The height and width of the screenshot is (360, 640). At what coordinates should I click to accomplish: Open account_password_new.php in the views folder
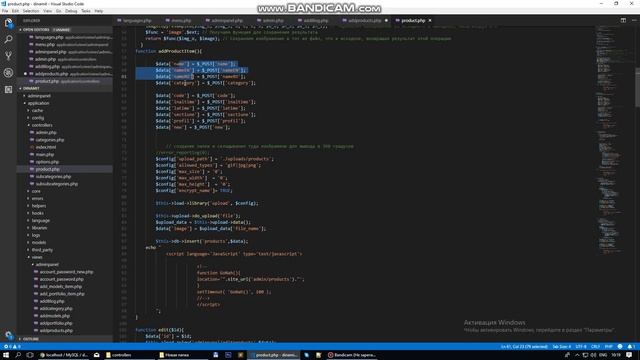tap(66, 272)
